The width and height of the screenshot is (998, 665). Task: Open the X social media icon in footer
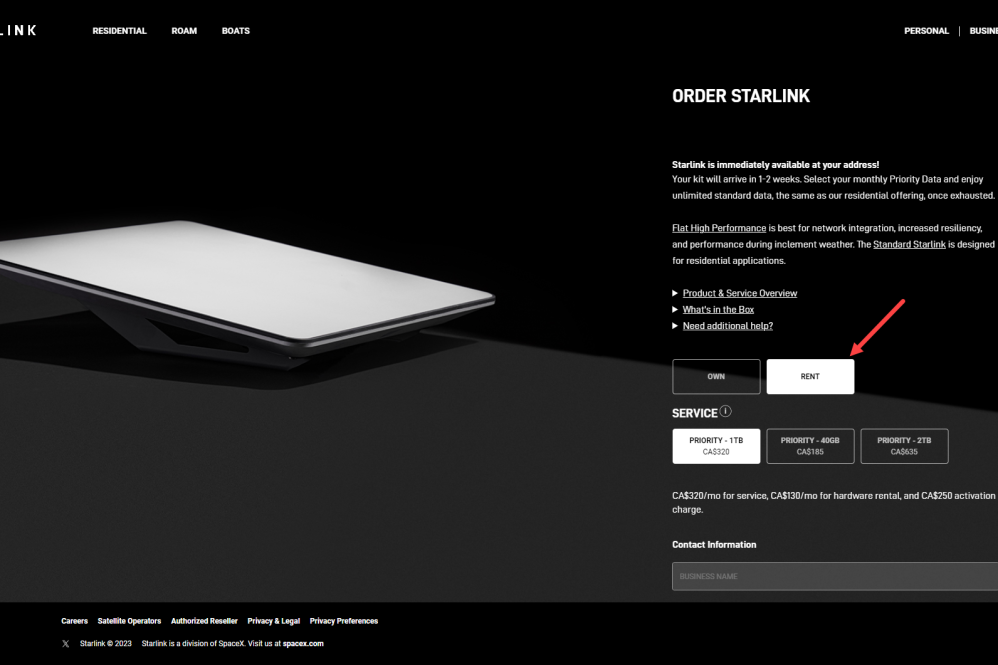(x=66, y=644)
